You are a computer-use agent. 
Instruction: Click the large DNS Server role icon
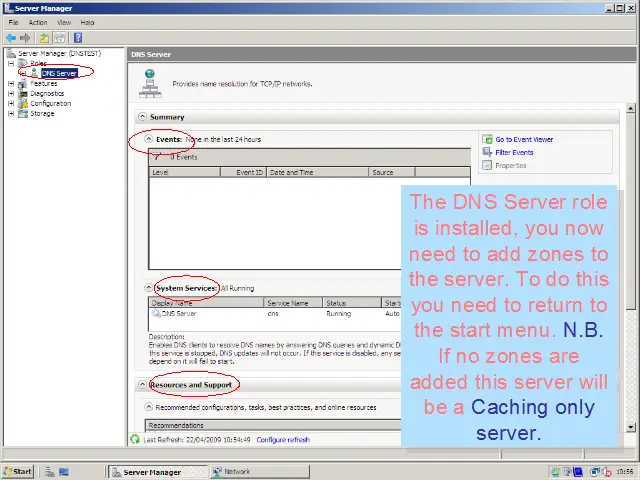coord(150,84)
